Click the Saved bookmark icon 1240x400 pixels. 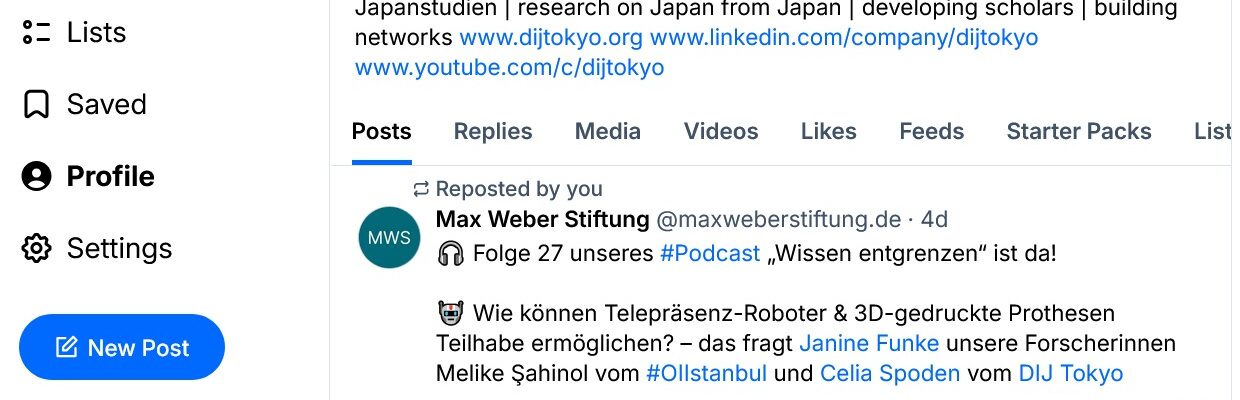(36, 104)
